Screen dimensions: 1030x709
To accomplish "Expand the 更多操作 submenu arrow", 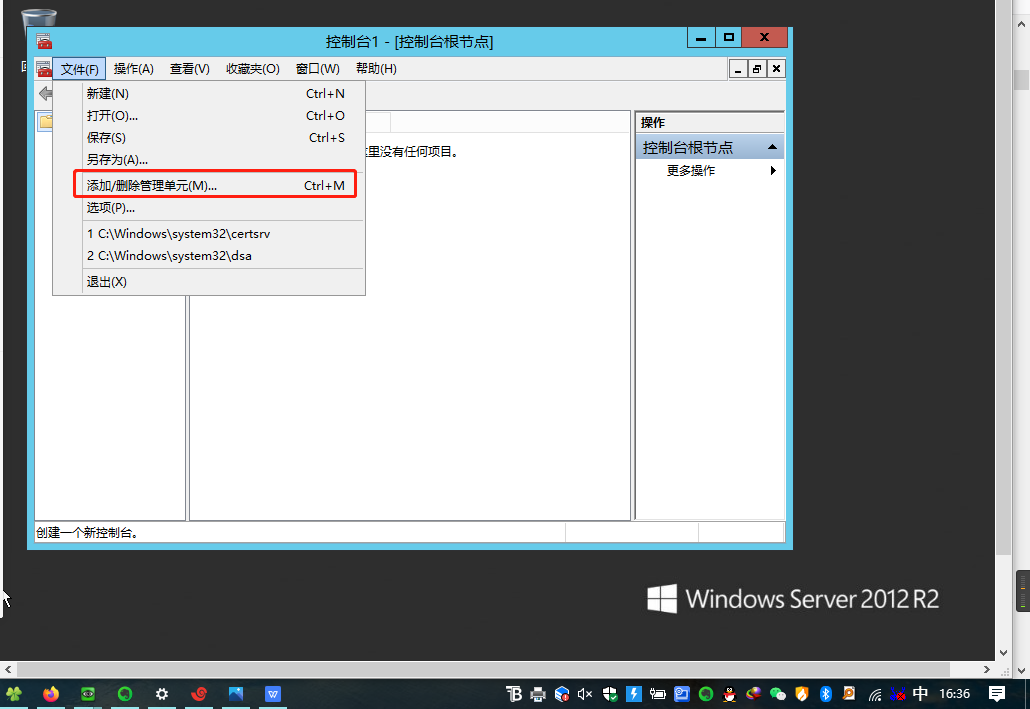I will (x=773, y=171).
